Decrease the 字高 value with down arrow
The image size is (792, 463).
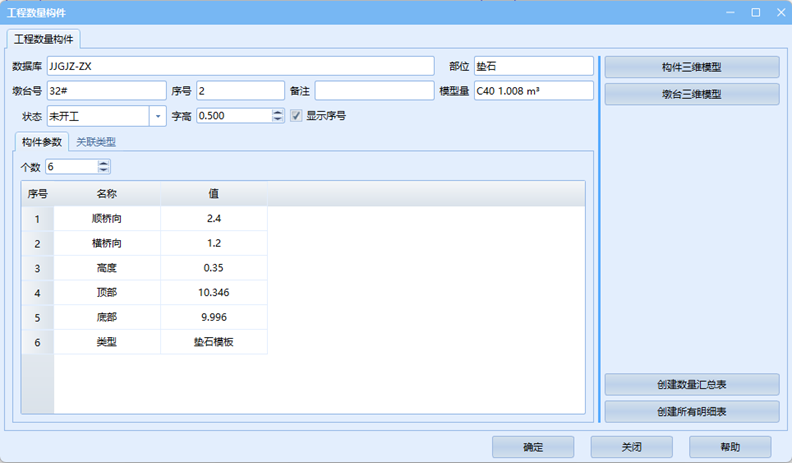(x=278, y=119)
